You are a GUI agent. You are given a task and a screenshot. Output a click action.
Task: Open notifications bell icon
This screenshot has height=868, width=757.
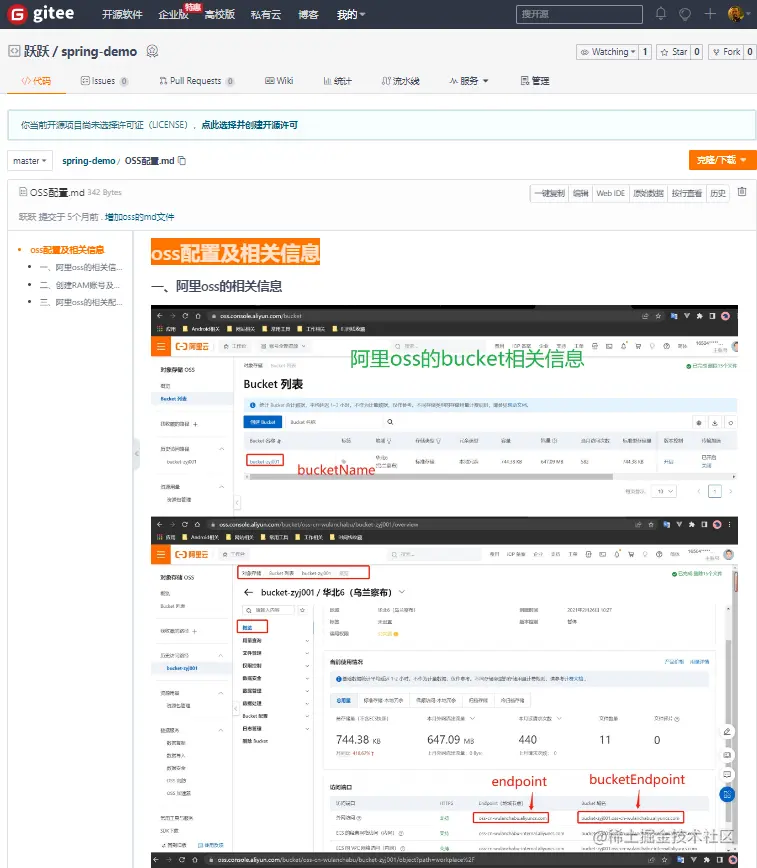click(661, 14)
